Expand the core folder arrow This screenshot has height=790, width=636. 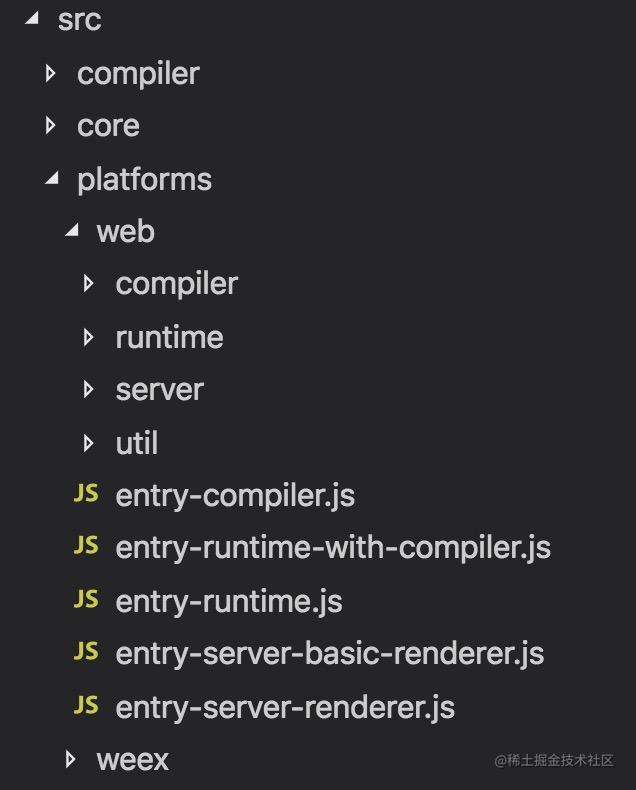(x=50, y=125)
